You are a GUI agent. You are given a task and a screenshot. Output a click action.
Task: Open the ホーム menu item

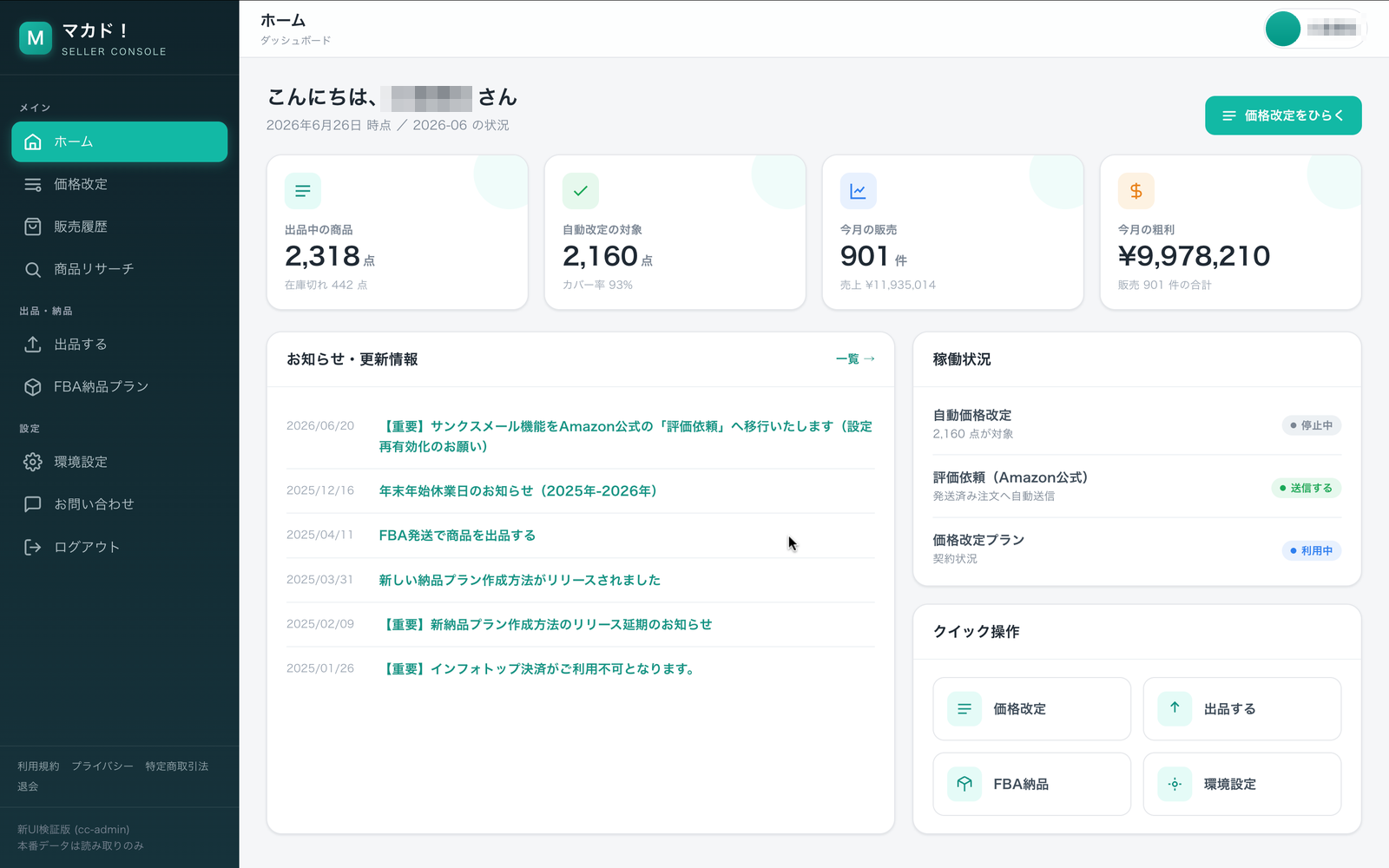pyautogui.click(x=120, y=141)
